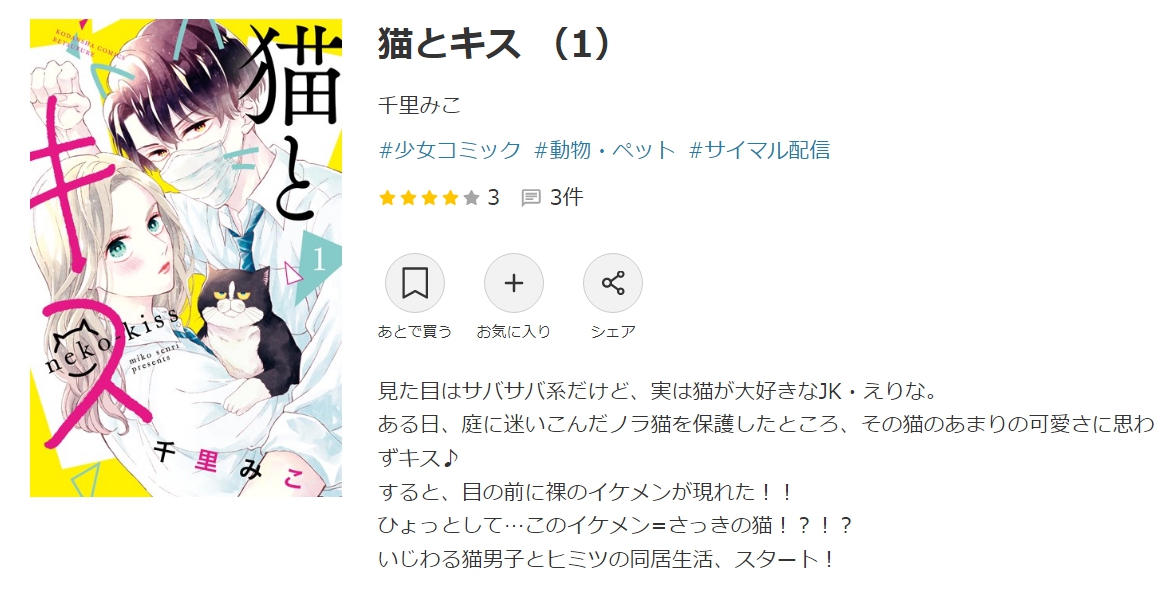Click the second yellow rating star
The height and width of the screenshot is (594, 1166).
[x=408, y=198]
